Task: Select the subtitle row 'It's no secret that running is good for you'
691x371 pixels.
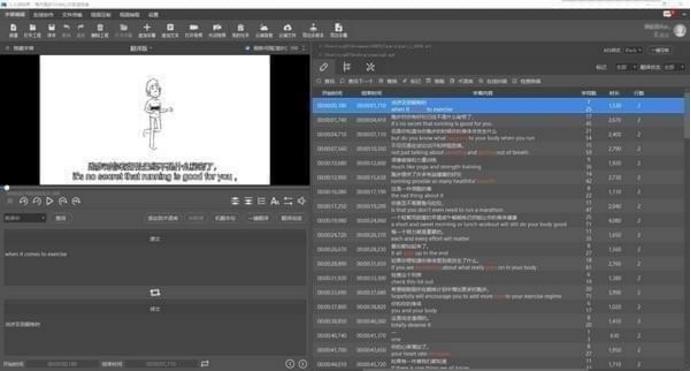Action: pos(498,120)
